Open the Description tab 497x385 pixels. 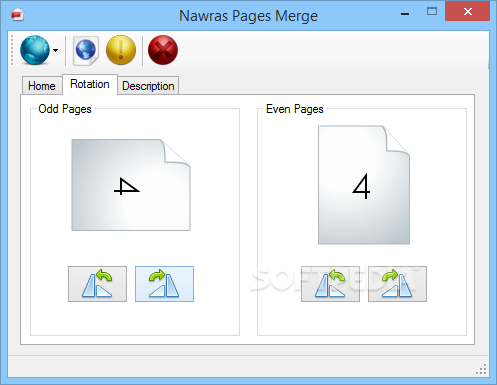click(148, 86)
